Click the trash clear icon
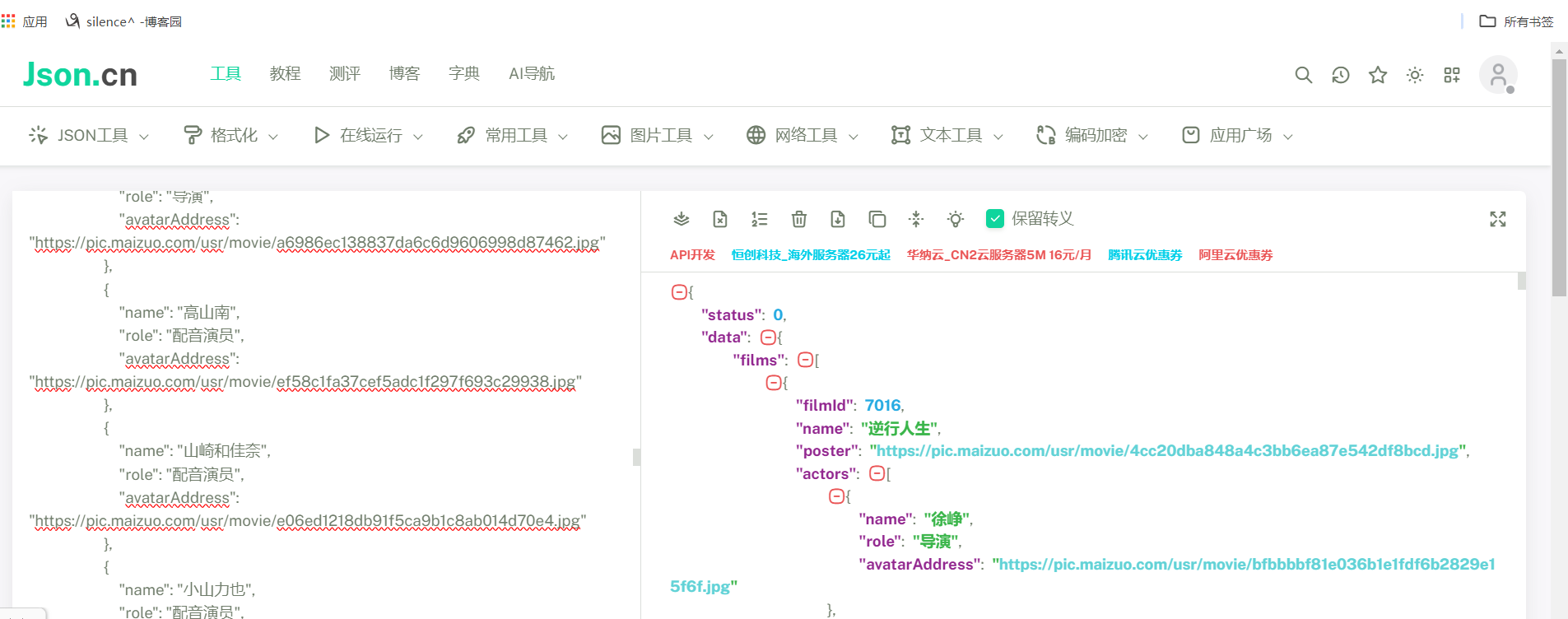The width and height of the screenshot is (1568, 619). pyautogui.click(x=798, y=219)
